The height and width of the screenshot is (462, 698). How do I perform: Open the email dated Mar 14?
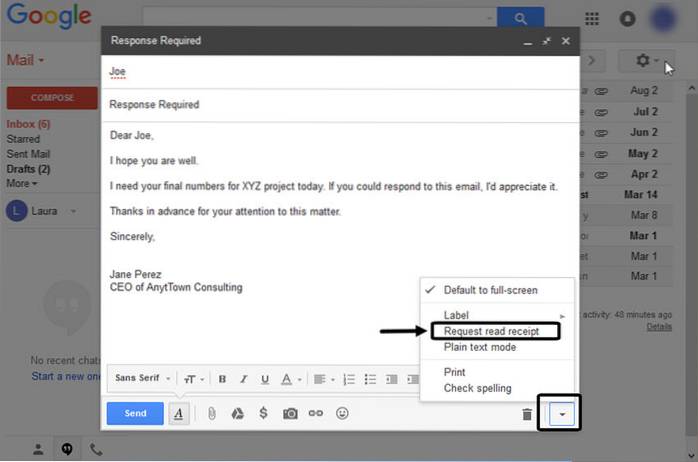pyautogui.click(x=627, y=195)
